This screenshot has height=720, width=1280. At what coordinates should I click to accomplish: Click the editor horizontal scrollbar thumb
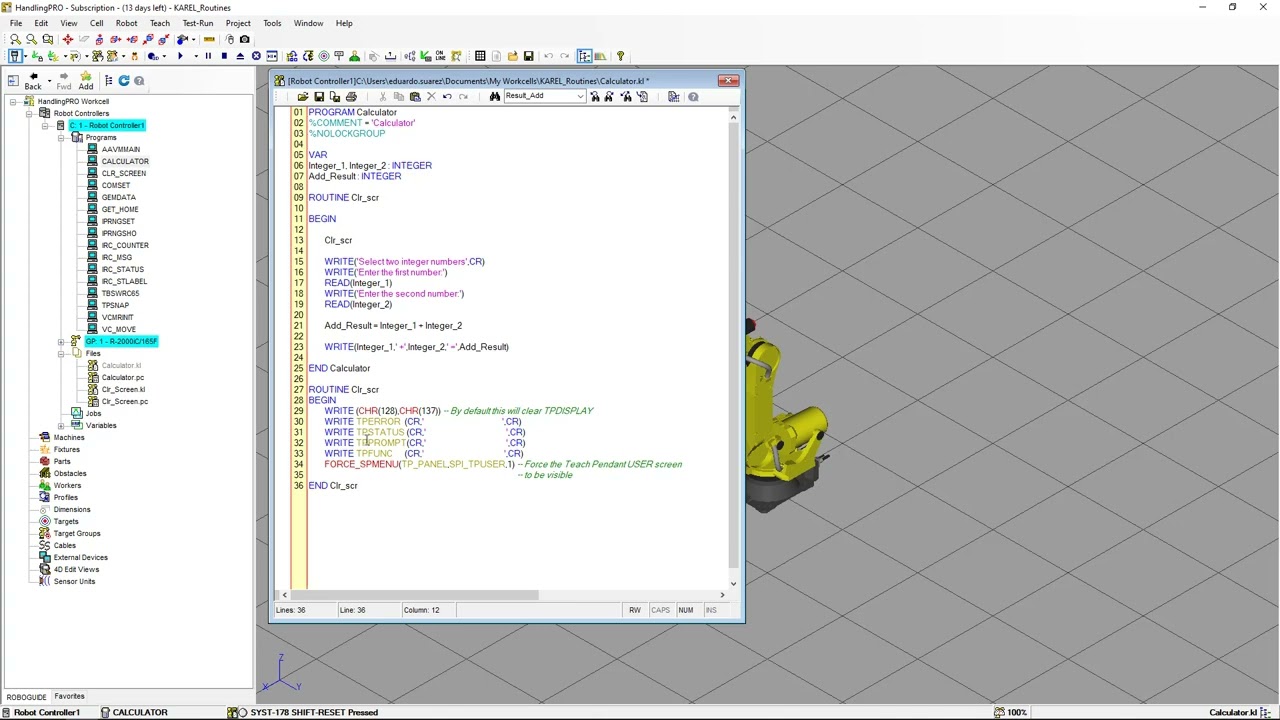[x=414, y=595]
